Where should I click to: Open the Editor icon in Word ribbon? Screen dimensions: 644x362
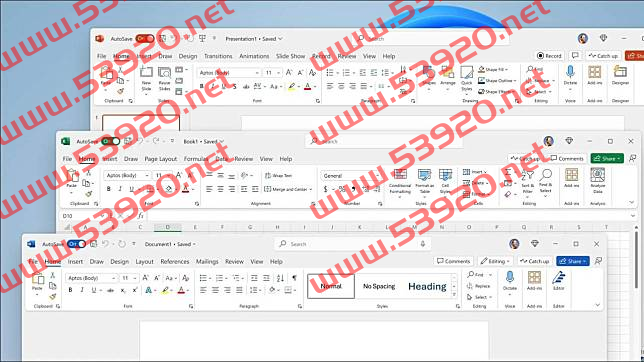click(559, 278)
